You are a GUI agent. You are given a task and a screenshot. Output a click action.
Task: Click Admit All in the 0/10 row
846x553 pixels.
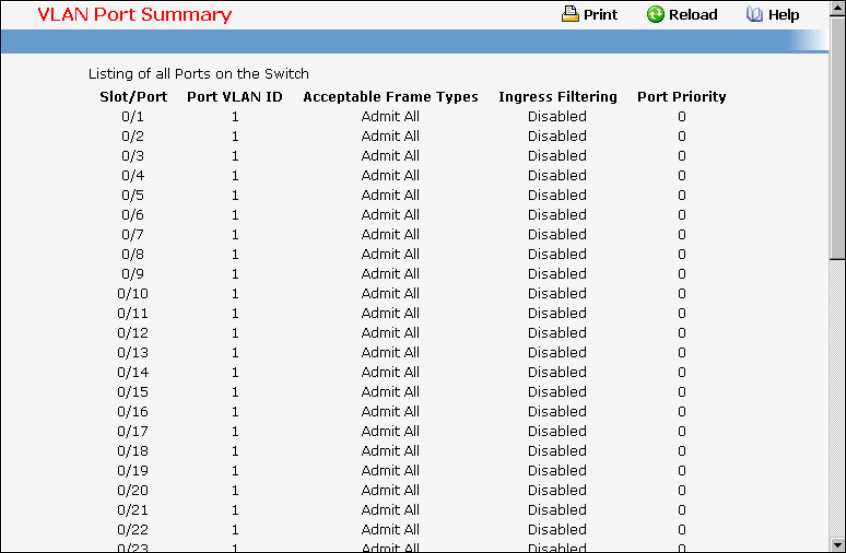(390, 293)
